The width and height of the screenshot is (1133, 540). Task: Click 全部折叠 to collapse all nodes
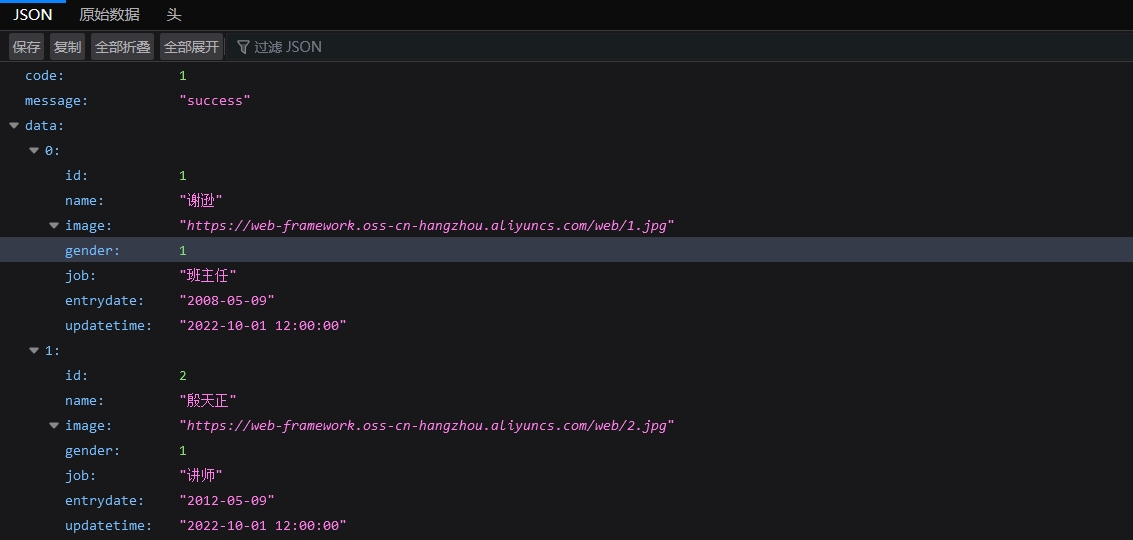(x=122, y=47)
